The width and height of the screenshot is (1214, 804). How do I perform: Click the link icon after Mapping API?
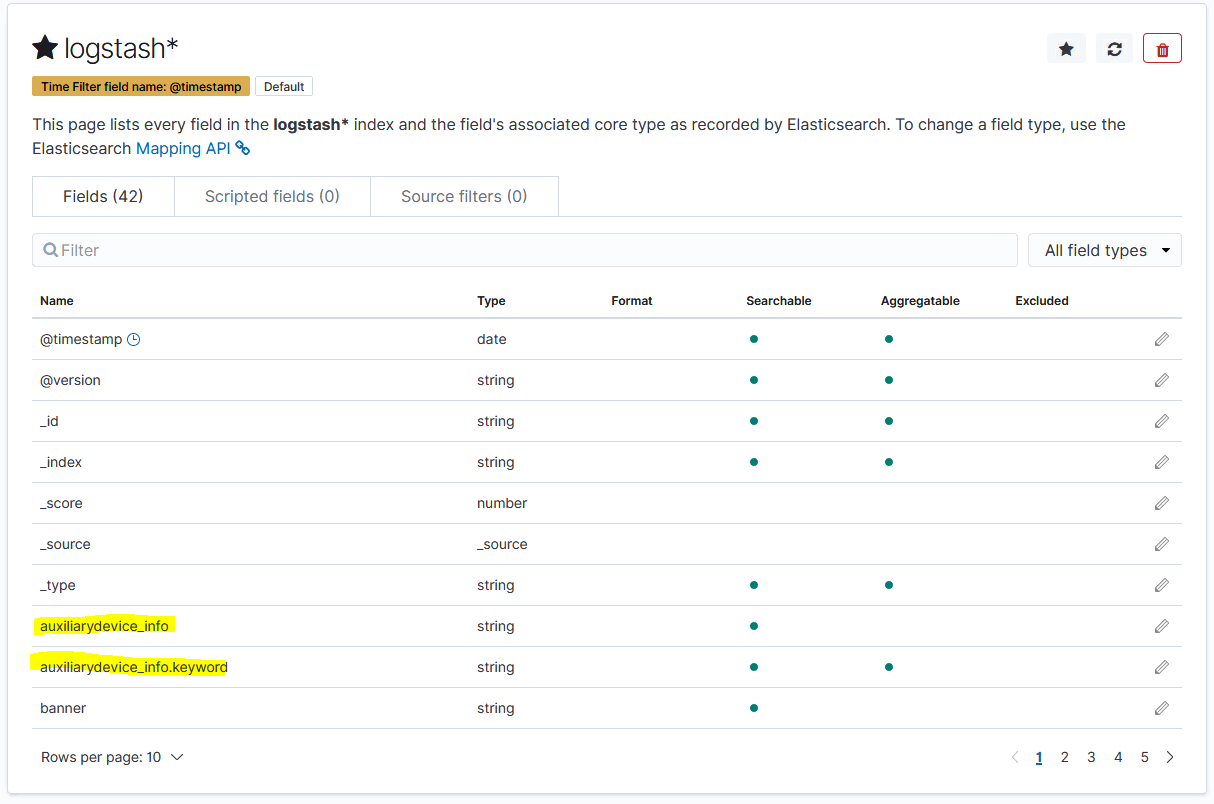coord(243,148)
